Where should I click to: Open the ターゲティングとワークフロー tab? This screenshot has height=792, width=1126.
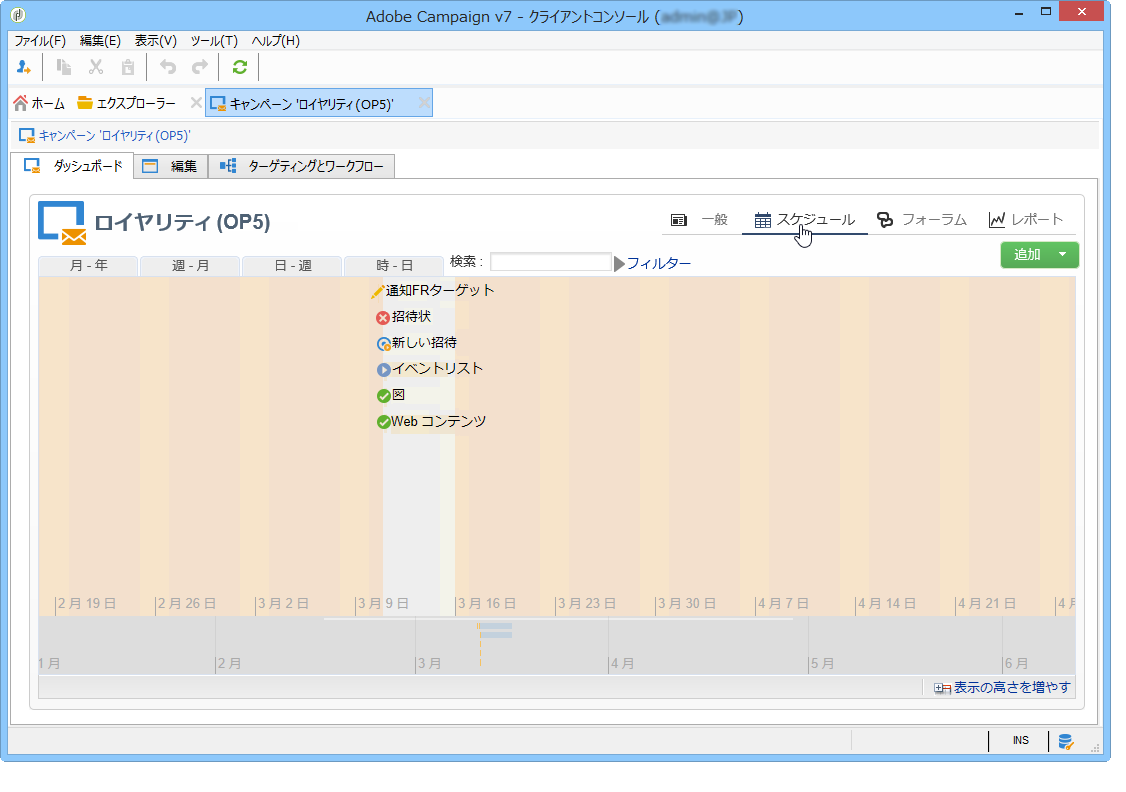(302, 167)
